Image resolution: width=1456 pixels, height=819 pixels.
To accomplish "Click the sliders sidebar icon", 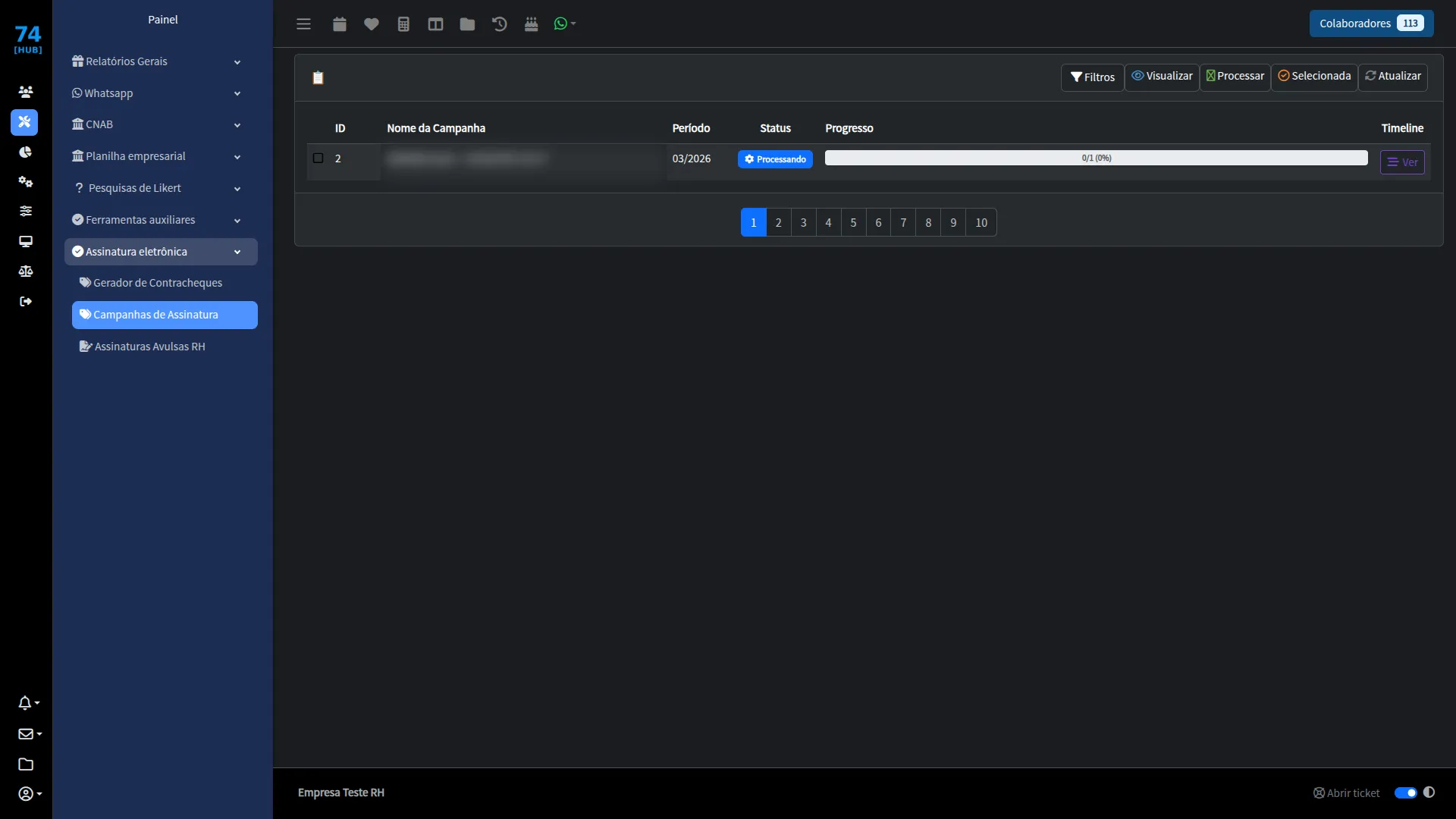I will pos(25,211).
